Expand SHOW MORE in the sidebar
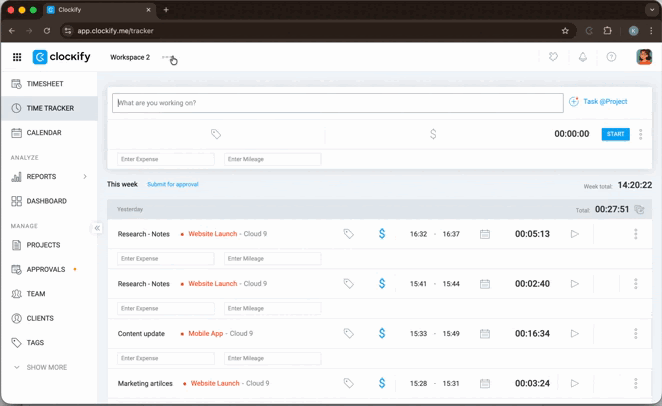The width and height of the screenshot is (662, 406). pos(41,367)
